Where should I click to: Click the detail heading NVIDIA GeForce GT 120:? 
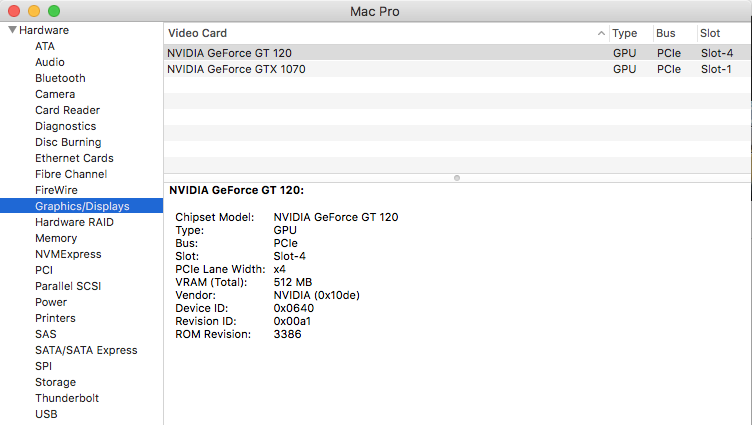(x=236, y=190)
